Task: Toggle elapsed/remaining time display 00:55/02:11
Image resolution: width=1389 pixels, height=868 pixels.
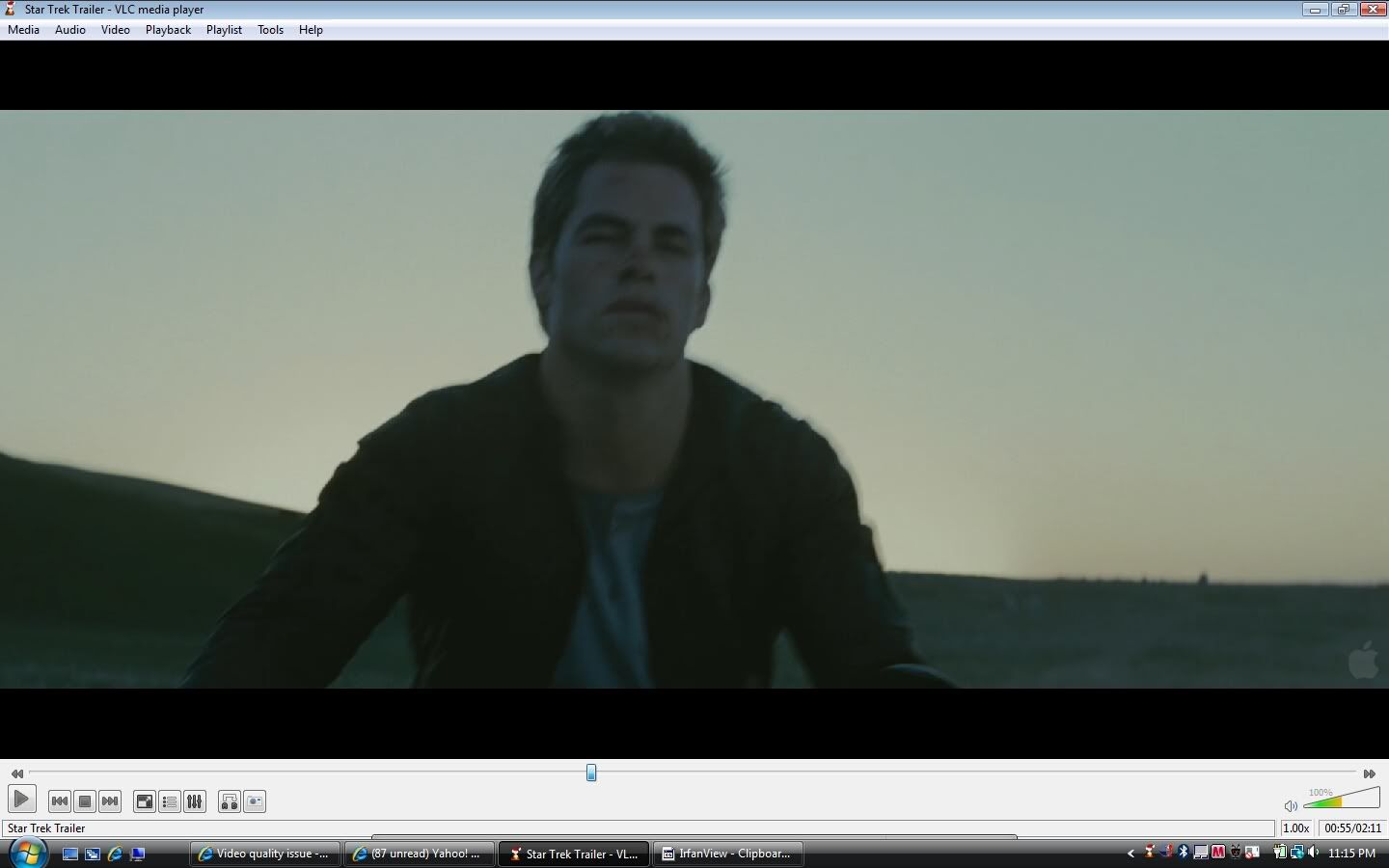Action: (1353, 828)
